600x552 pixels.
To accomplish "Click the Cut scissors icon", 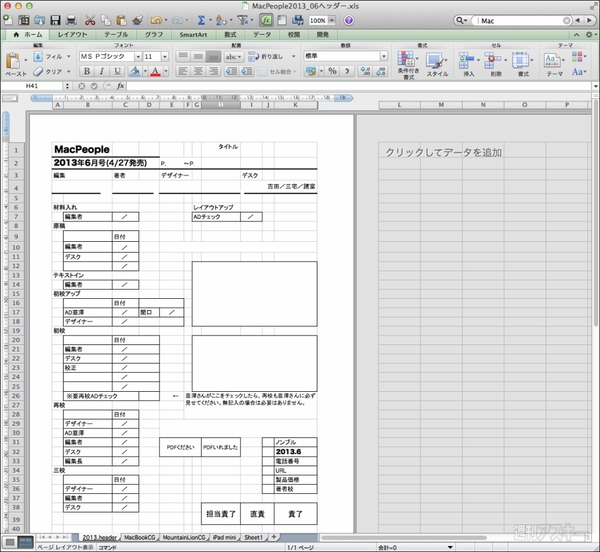I will (x=90, y=20).
